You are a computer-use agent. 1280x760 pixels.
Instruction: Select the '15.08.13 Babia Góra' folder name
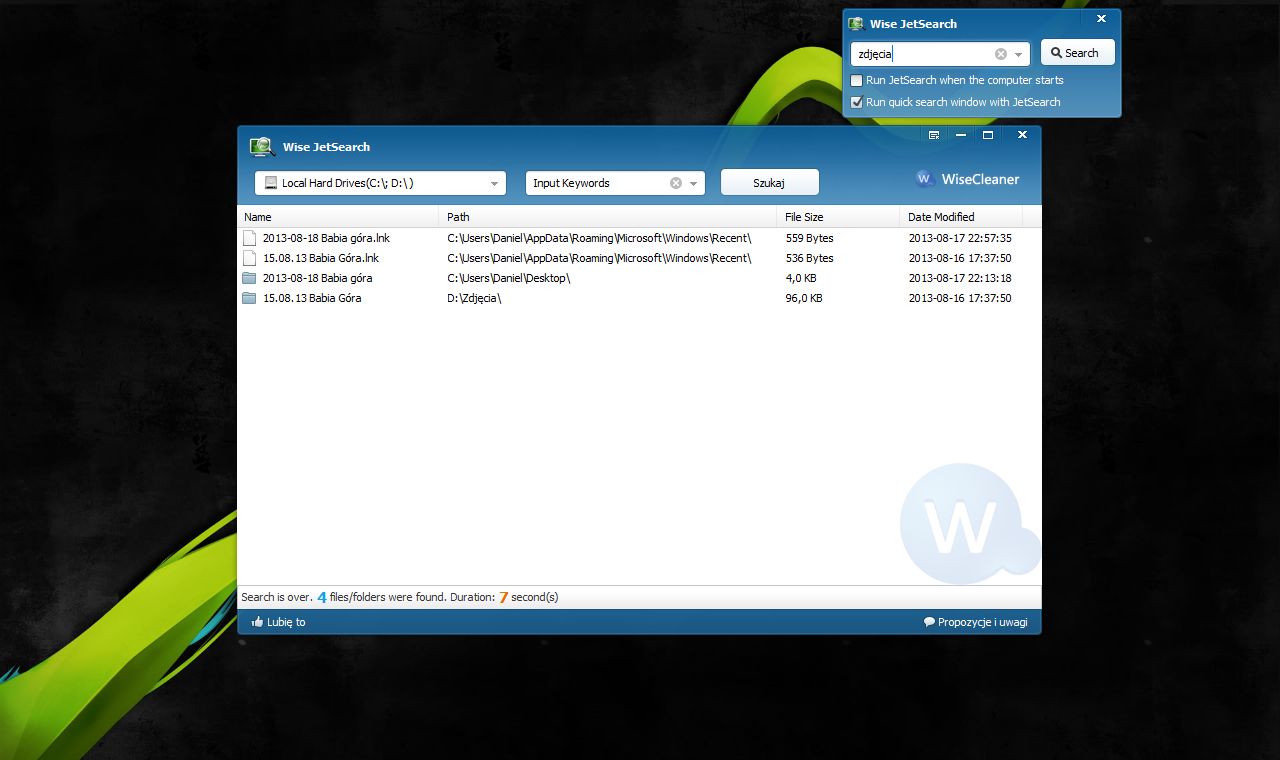pos(312,298)
